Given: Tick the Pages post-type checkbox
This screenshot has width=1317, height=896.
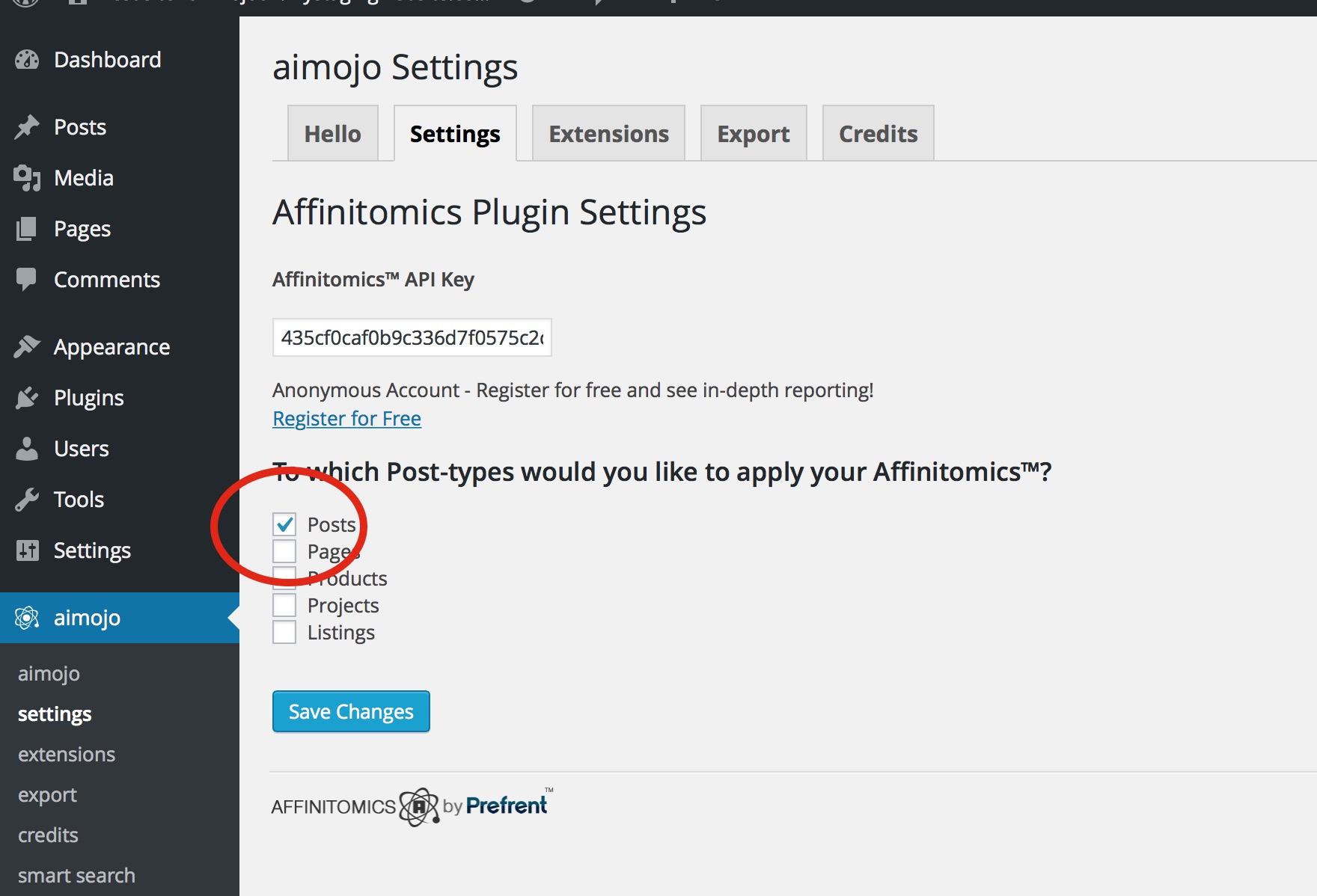Looking at the screenshot, I should coord(284,551).
